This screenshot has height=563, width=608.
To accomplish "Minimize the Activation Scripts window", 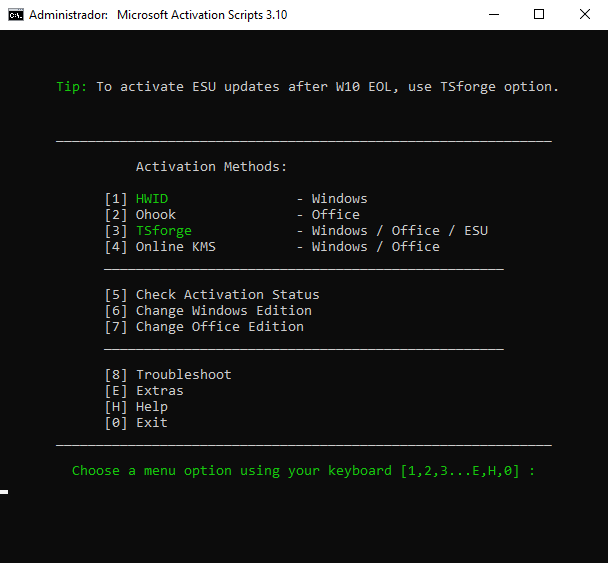I will click(x=494, y=15).
